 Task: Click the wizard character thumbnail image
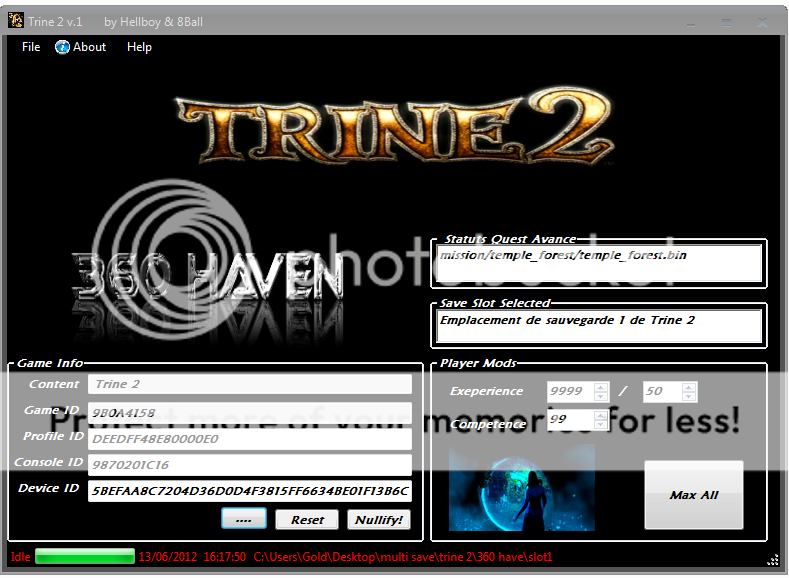tap(521, 488)
